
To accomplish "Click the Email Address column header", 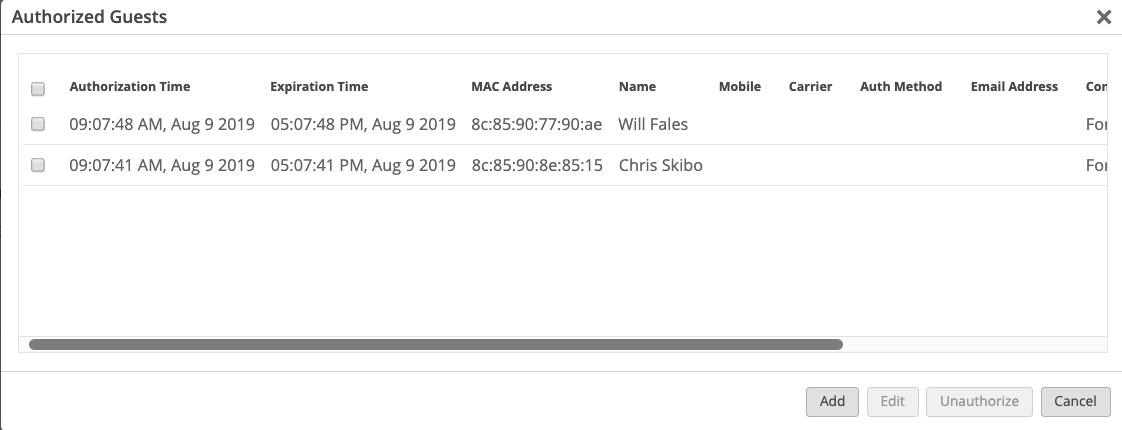I will tap(1014, 87).
